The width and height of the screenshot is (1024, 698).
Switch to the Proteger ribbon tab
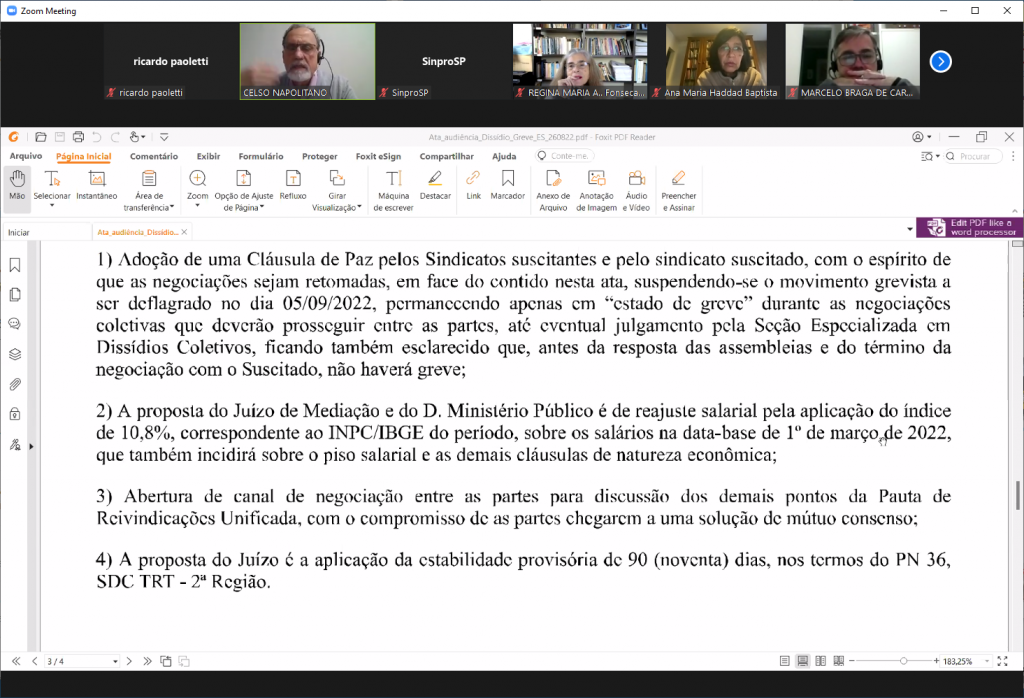coord(319,156)
